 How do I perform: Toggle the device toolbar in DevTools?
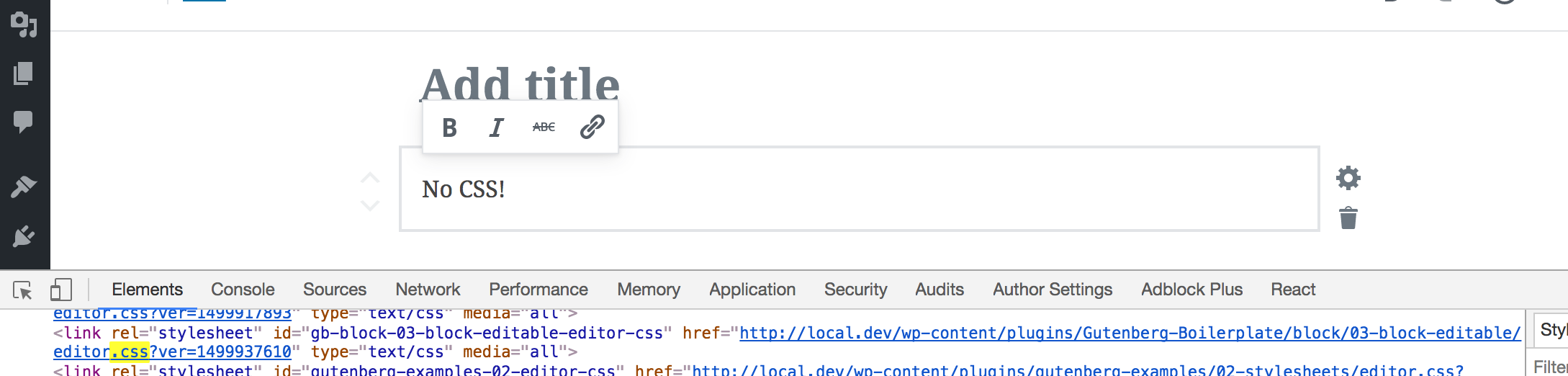60,290
